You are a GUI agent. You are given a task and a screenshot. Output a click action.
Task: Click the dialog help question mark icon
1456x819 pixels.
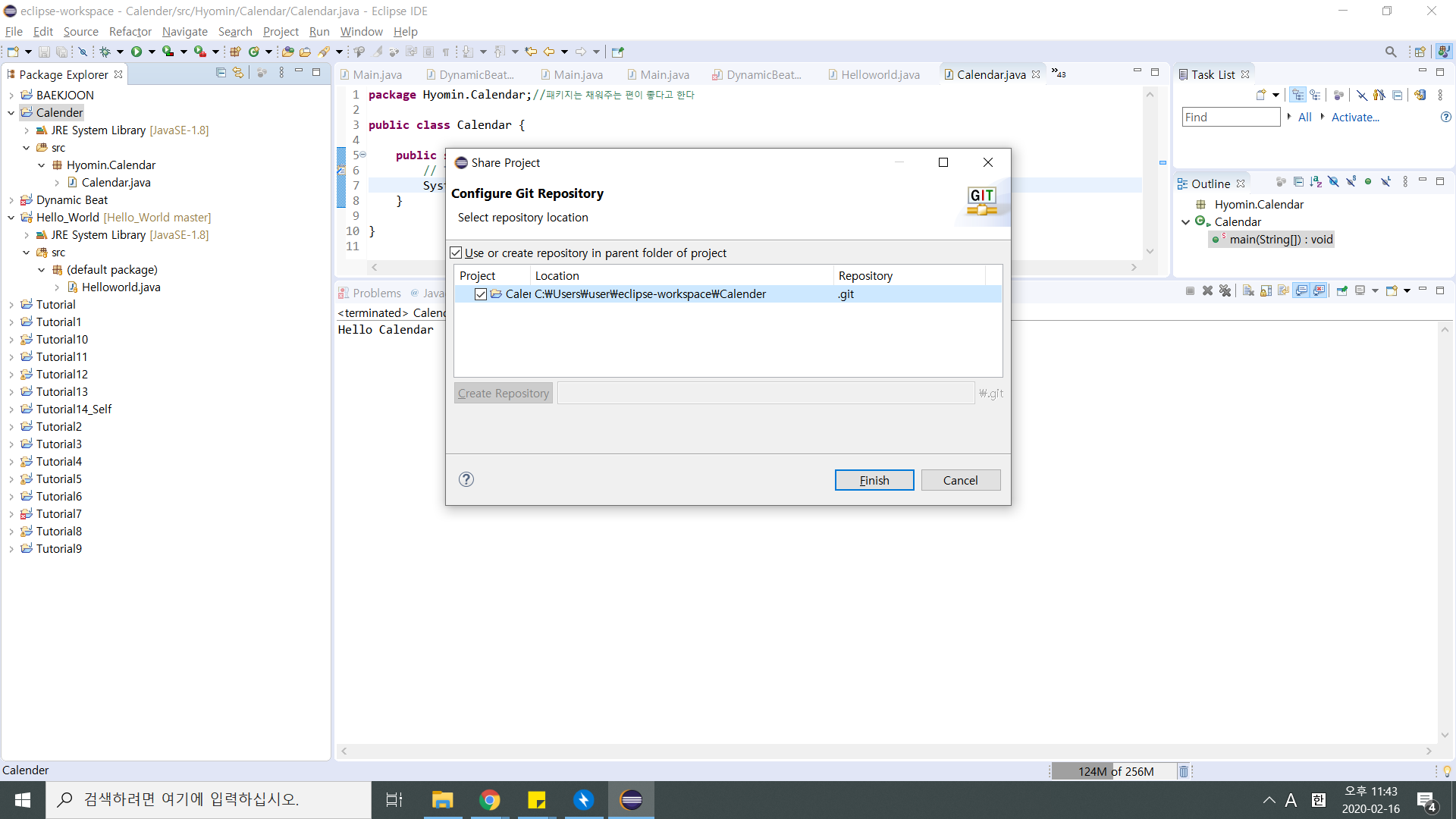point(466,479)
